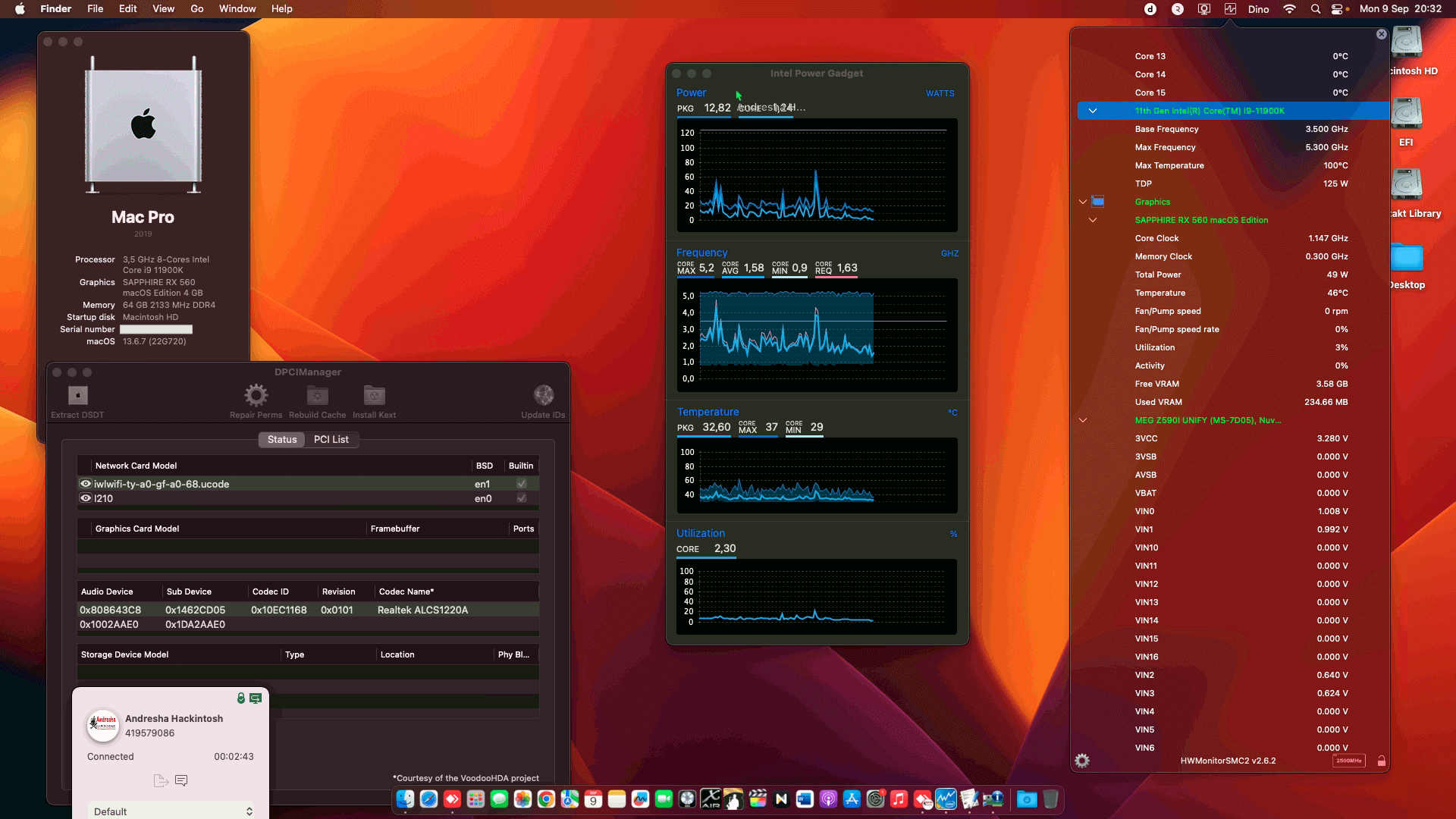Click the Rebuild Cache icon

(x=317, y=395)
